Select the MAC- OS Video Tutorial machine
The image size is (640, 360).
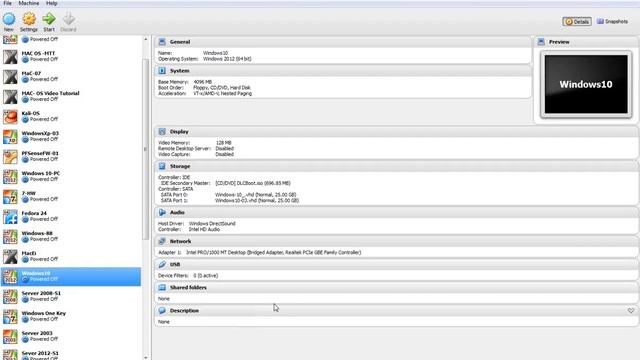point(71,96)
